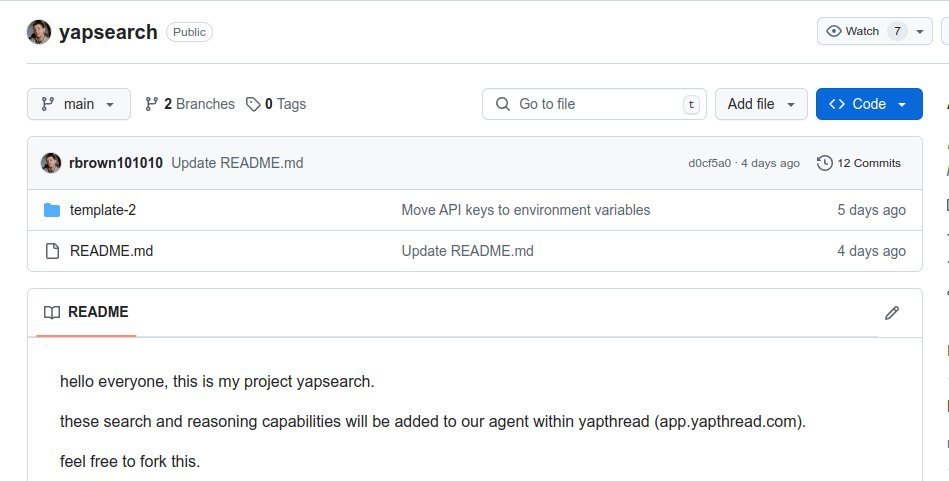Click the repository owner avatar beside yapsearch

click(x=39, y=32)
